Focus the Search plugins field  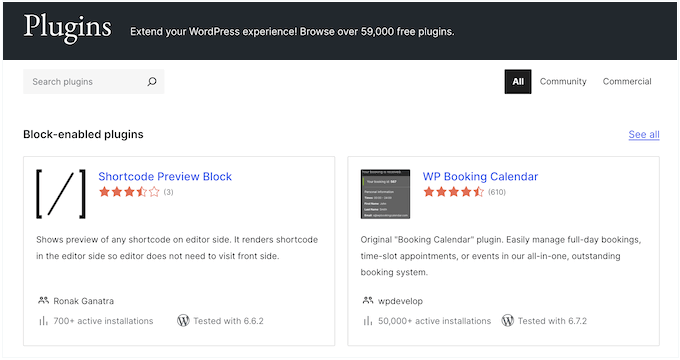94,82
